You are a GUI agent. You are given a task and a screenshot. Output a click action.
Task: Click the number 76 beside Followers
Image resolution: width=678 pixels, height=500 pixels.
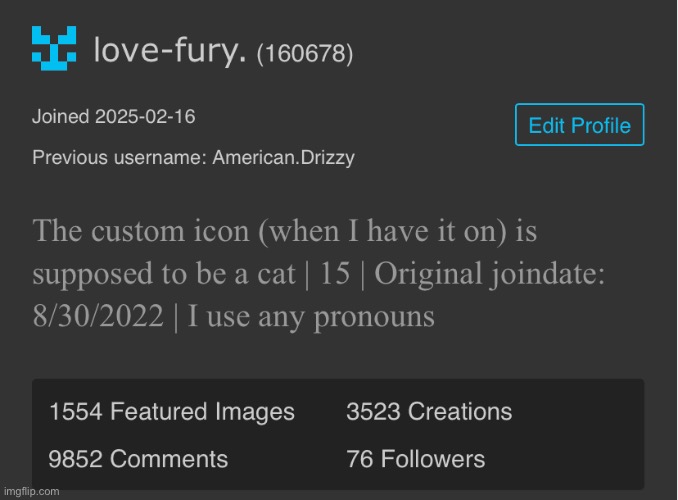[x=360, y=459]
